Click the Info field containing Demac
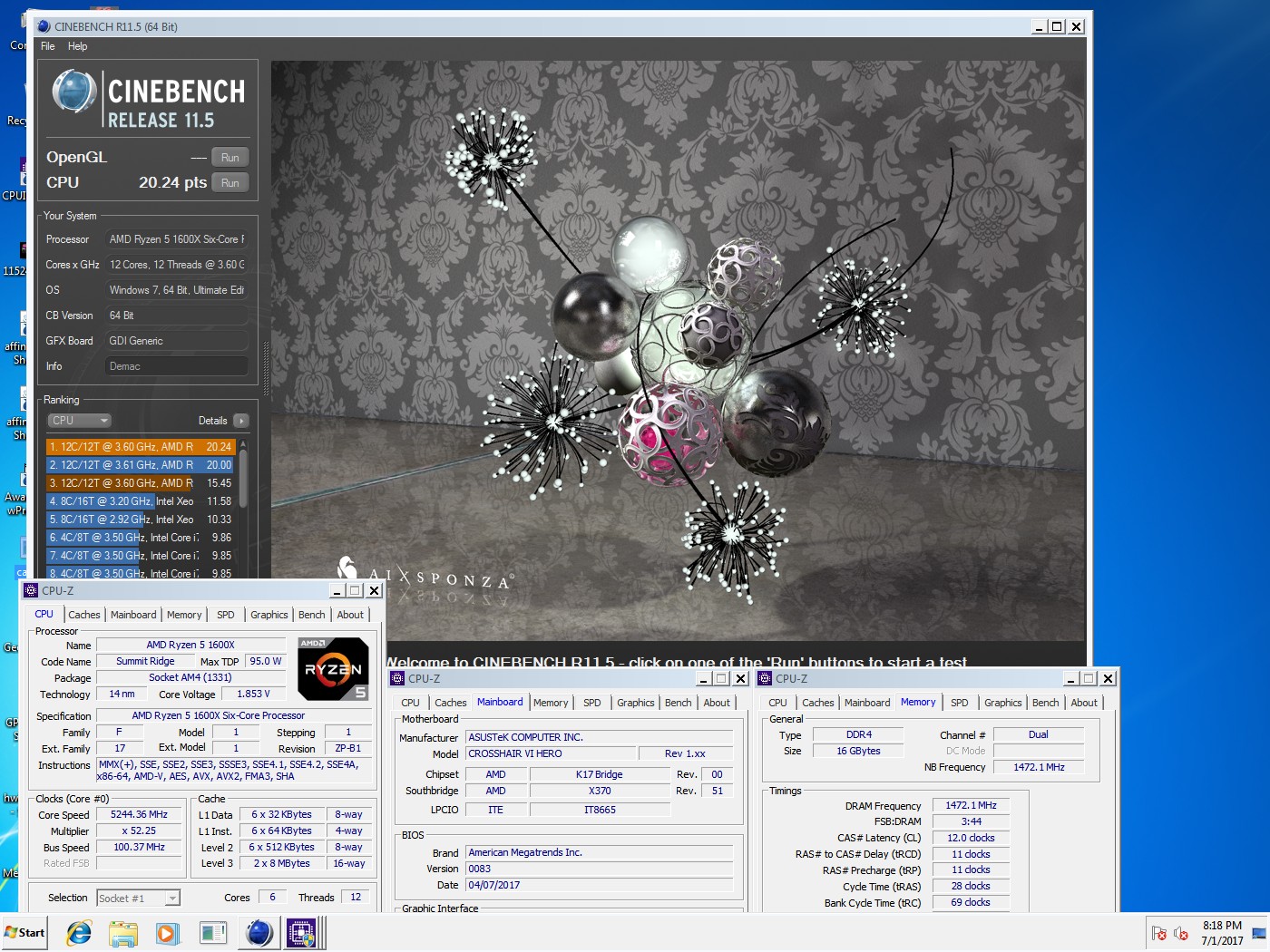 [177, 366]
